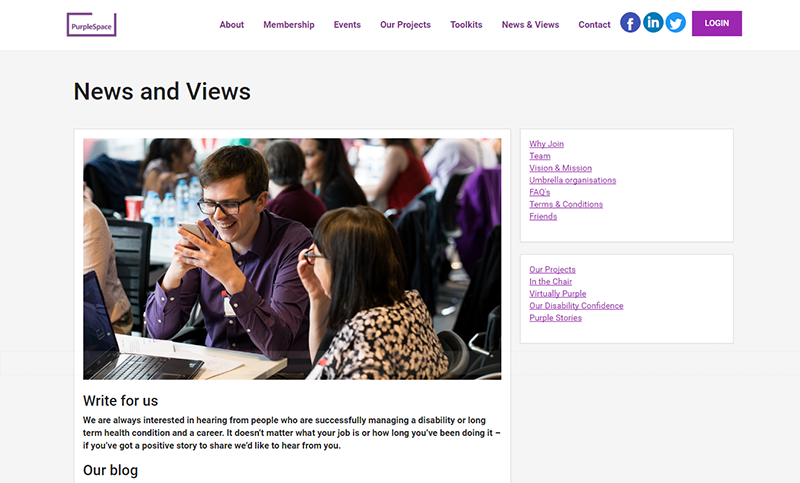Click Contact in the top menu
Image resolution: width=800 pixels, height=483 pixels.
[594, 25]
